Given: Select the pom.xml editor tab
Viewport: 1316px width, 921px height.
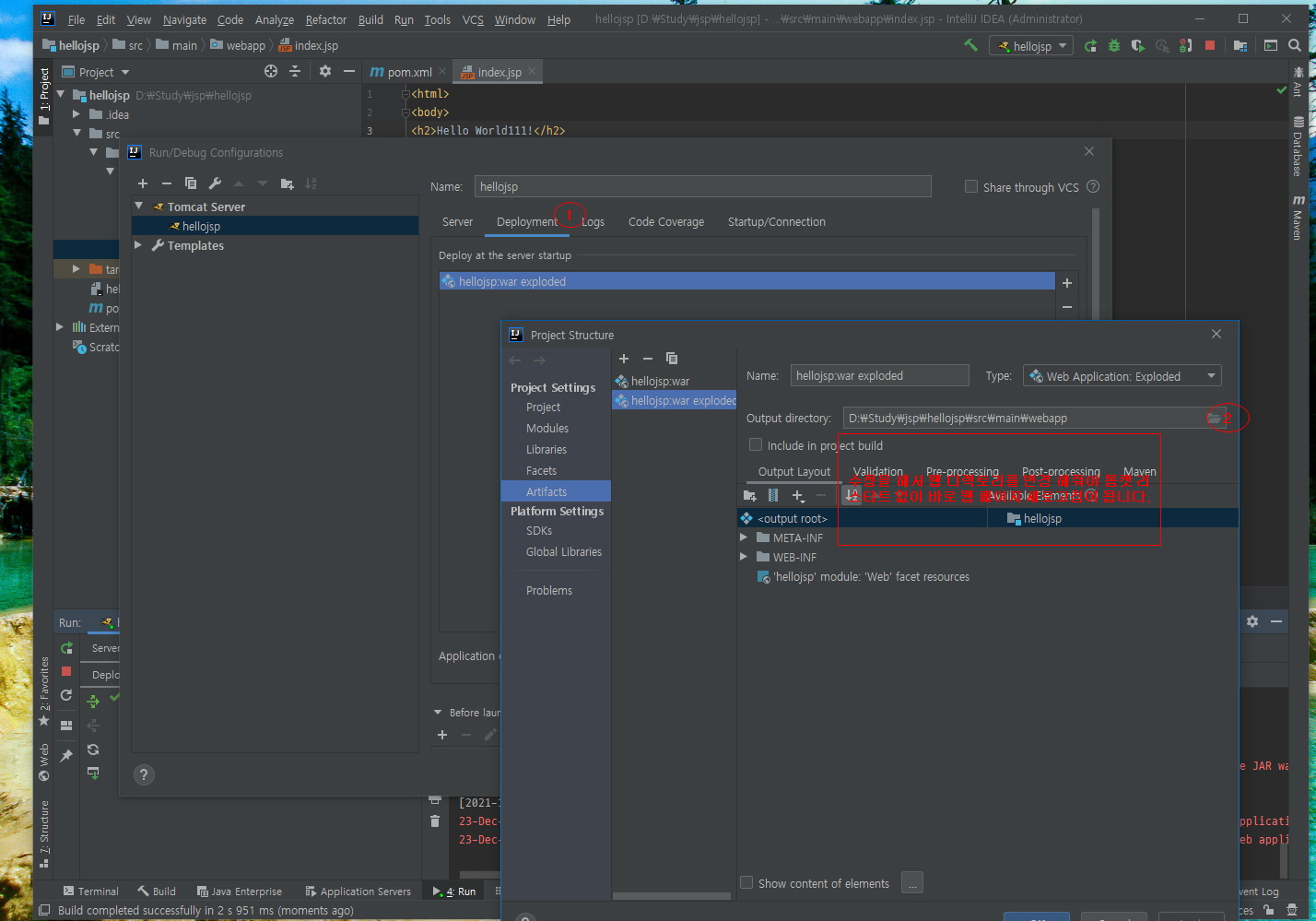Looking at the screenshot, I should [408, 72].
